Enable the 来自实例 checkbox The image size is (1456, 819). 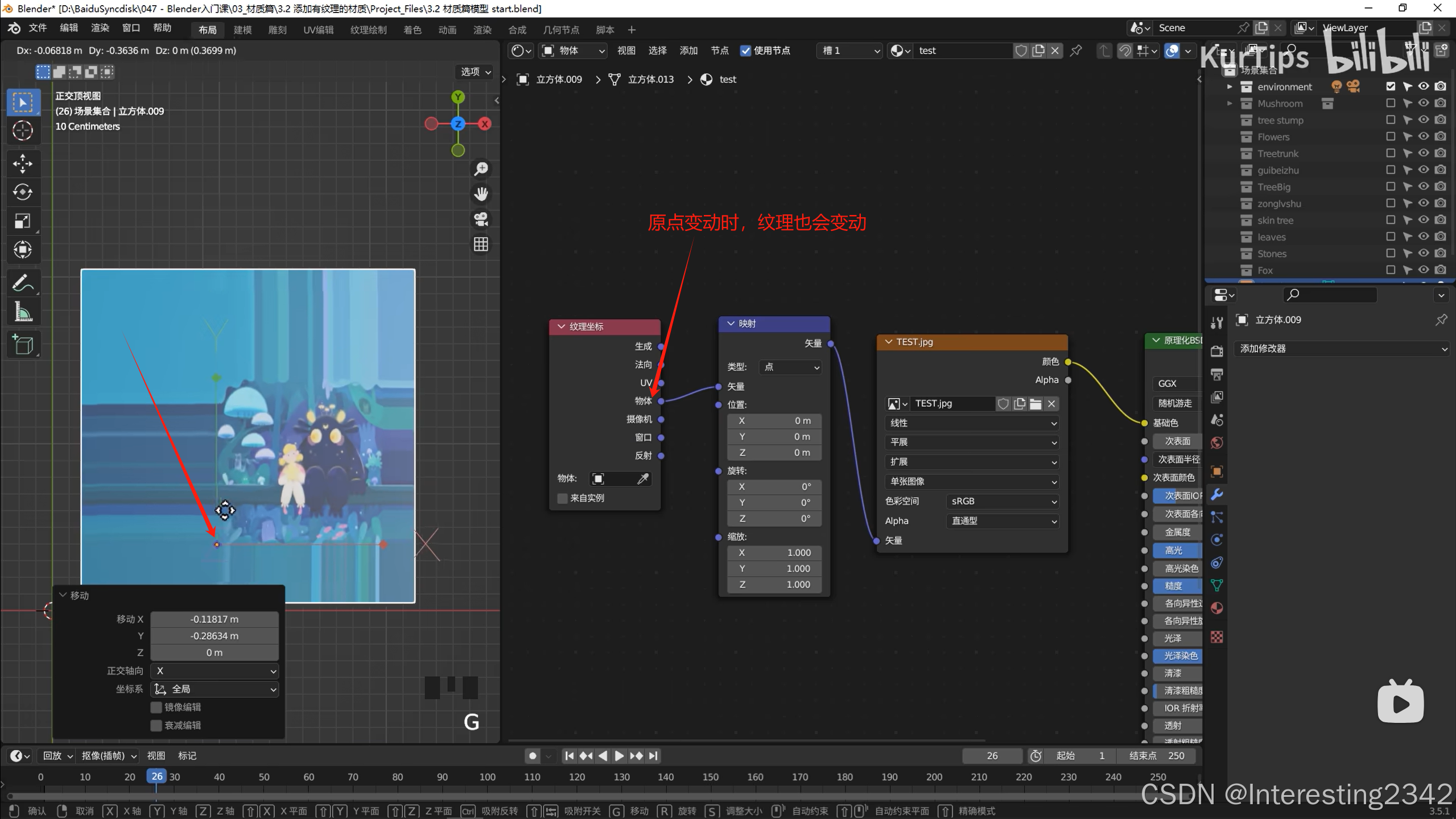point(563,498)
